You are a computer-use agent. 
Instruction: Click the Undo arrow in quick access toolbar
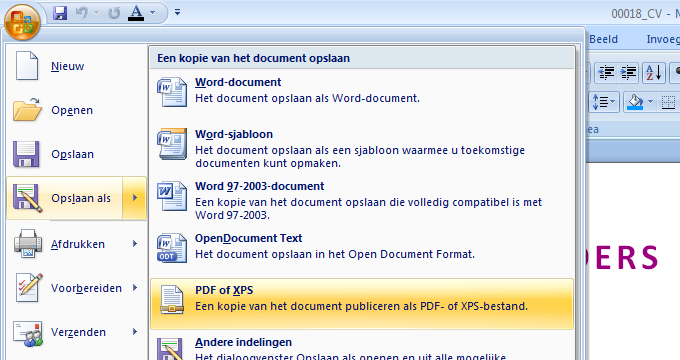[82, 13]
